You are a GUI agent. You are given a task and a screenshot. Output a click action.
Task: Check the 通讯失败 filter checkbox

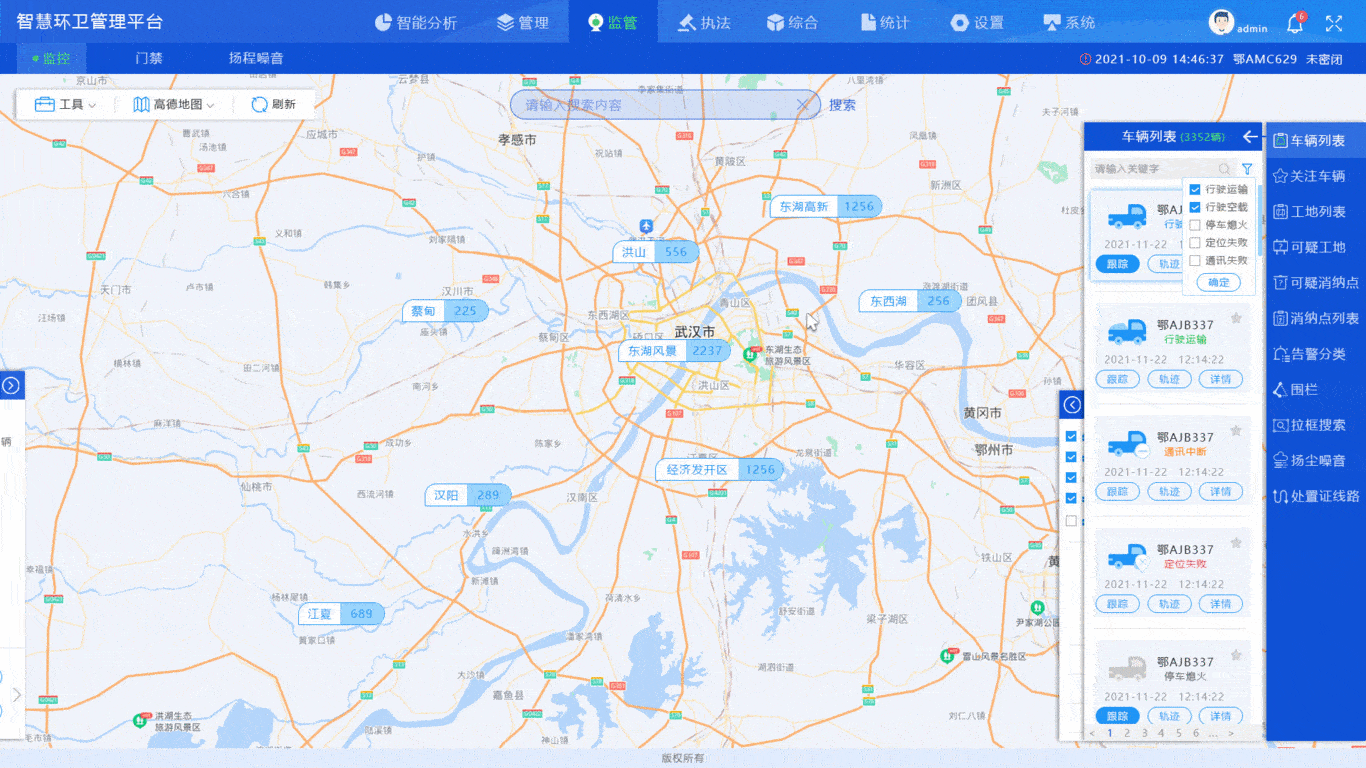coord(1195,260)
